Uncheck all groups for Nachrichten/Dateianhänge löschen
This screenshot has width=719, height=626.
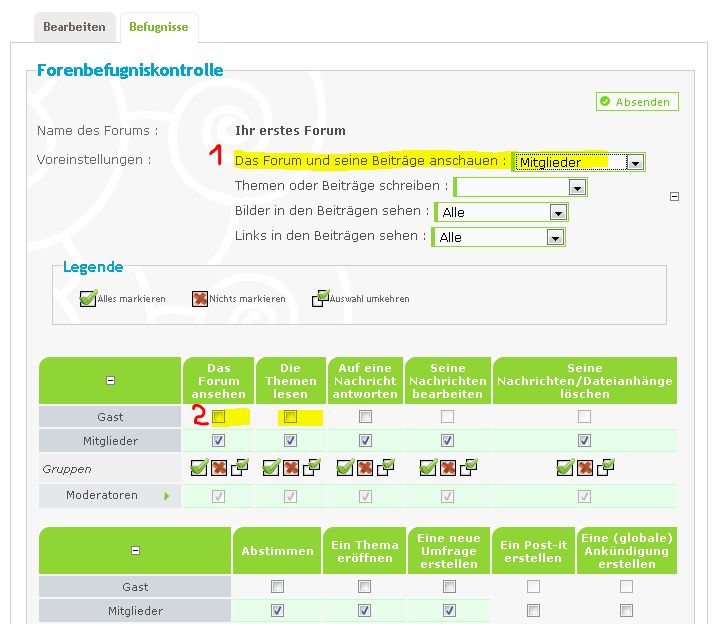[x=585, y=468]
